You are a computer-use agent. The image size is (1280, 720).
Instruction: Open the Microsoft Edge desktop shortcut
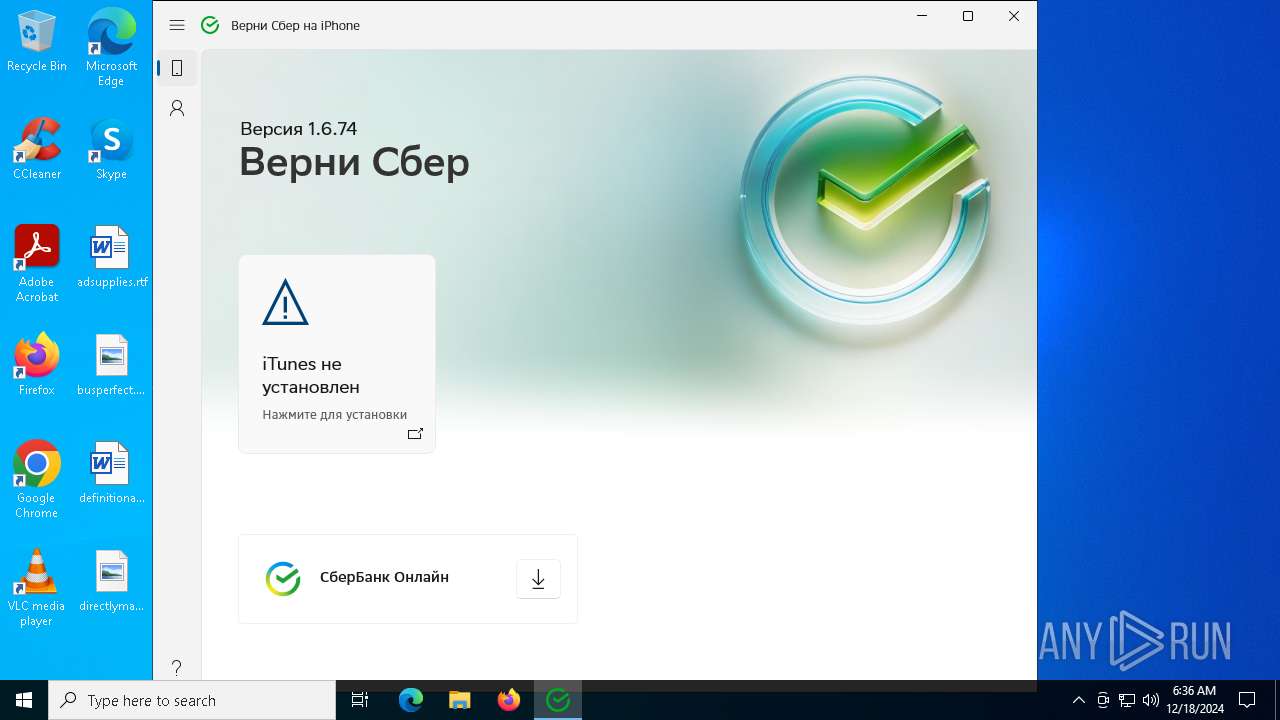pyautogui.click(x=111, y=48)
